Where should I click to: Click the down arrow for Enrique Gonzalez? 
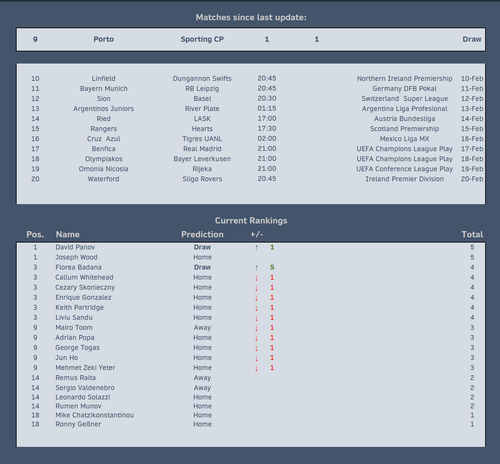point(256,298)
